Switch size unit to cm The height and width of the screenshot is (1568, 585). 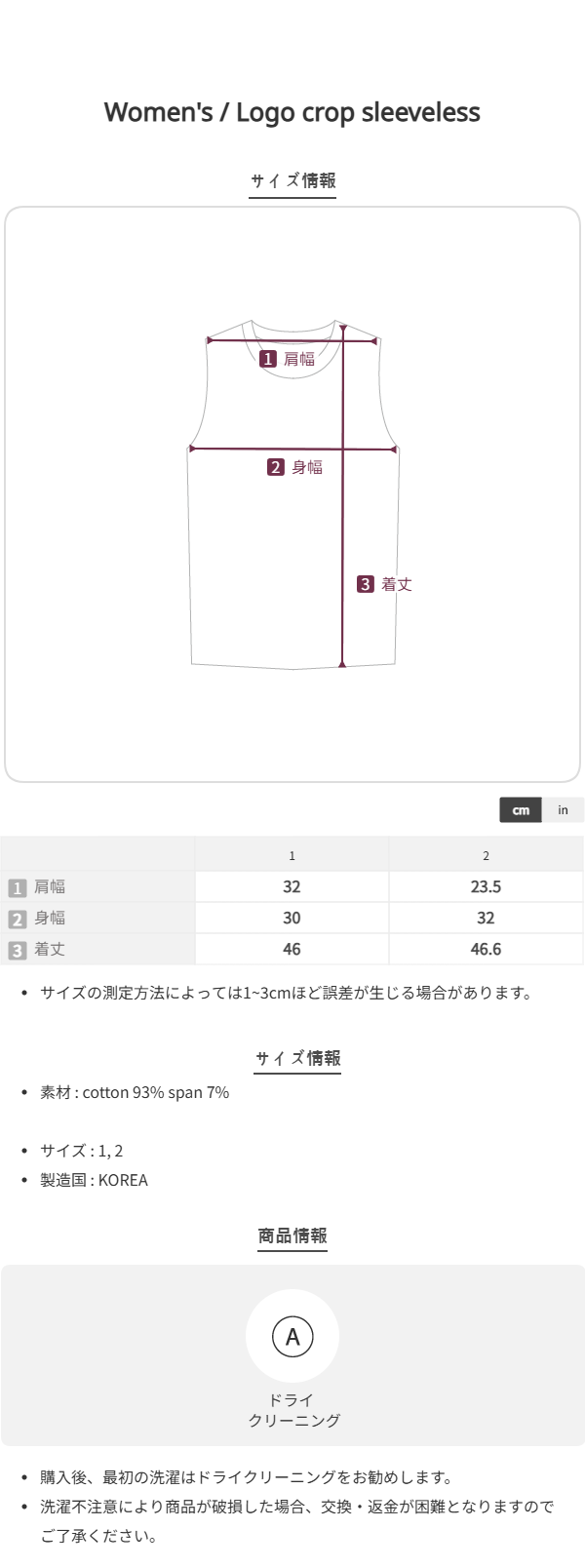pyautogui.click(x=521, y=810)
